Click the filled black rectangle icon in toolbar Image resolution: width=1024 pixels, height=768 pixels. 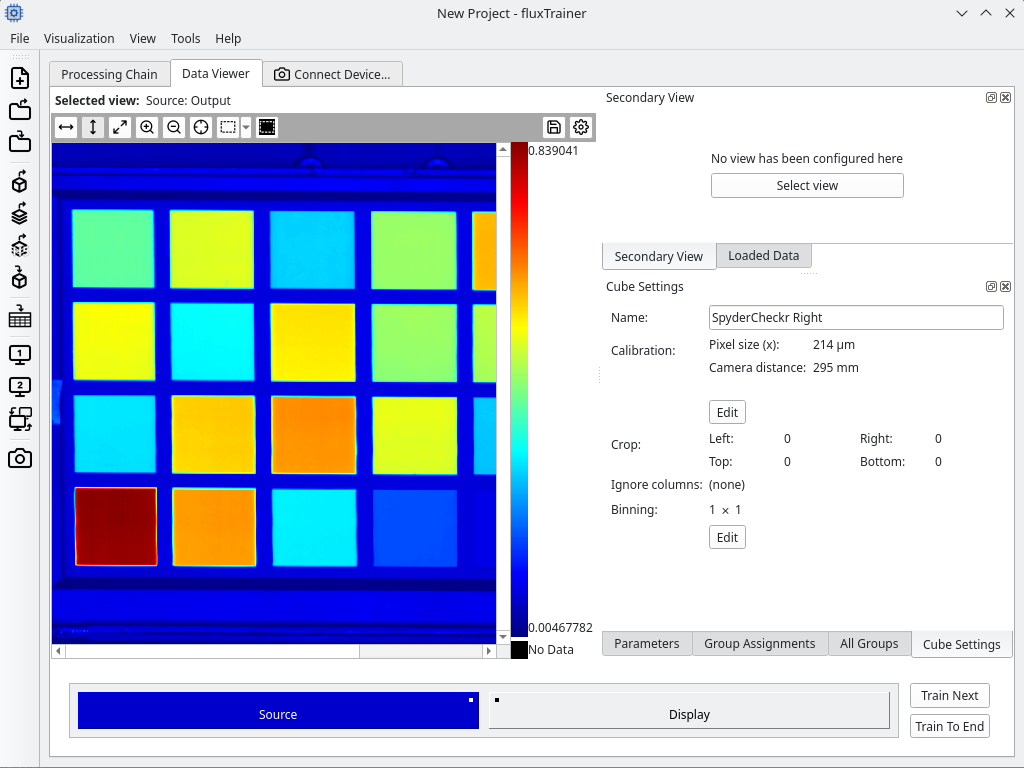coord(266,127)
